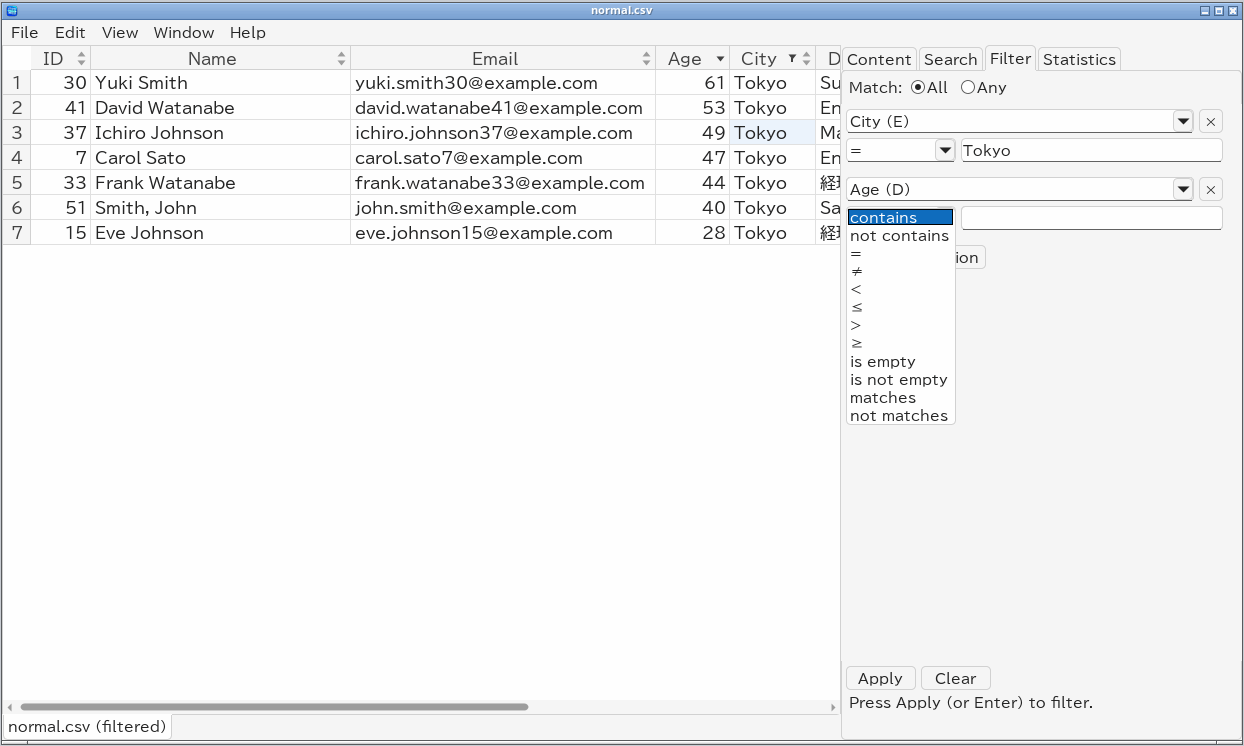Choose 'is not empty' from operator list
Viewport: 1244px width, 746px height.
(x=899, y=380)
